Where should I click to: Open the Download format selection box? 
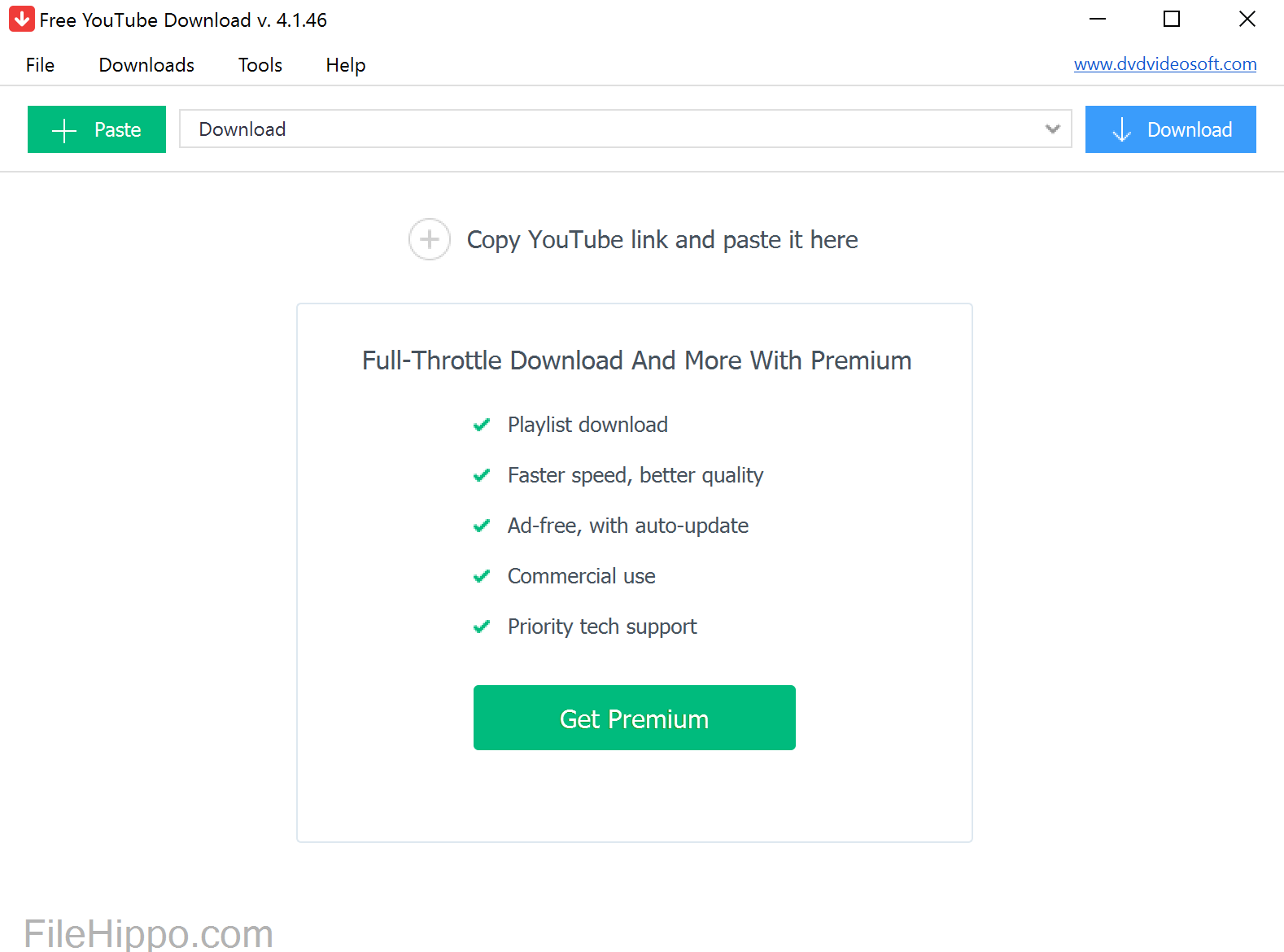625,129
